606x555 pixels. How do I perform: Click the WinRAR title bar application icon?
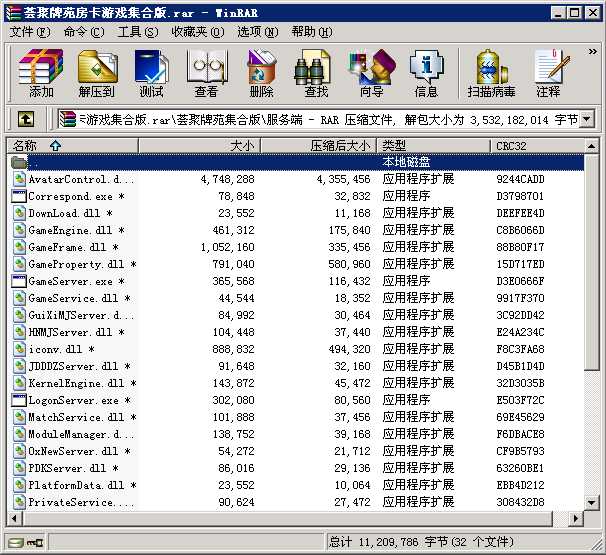tap(13, 13)
